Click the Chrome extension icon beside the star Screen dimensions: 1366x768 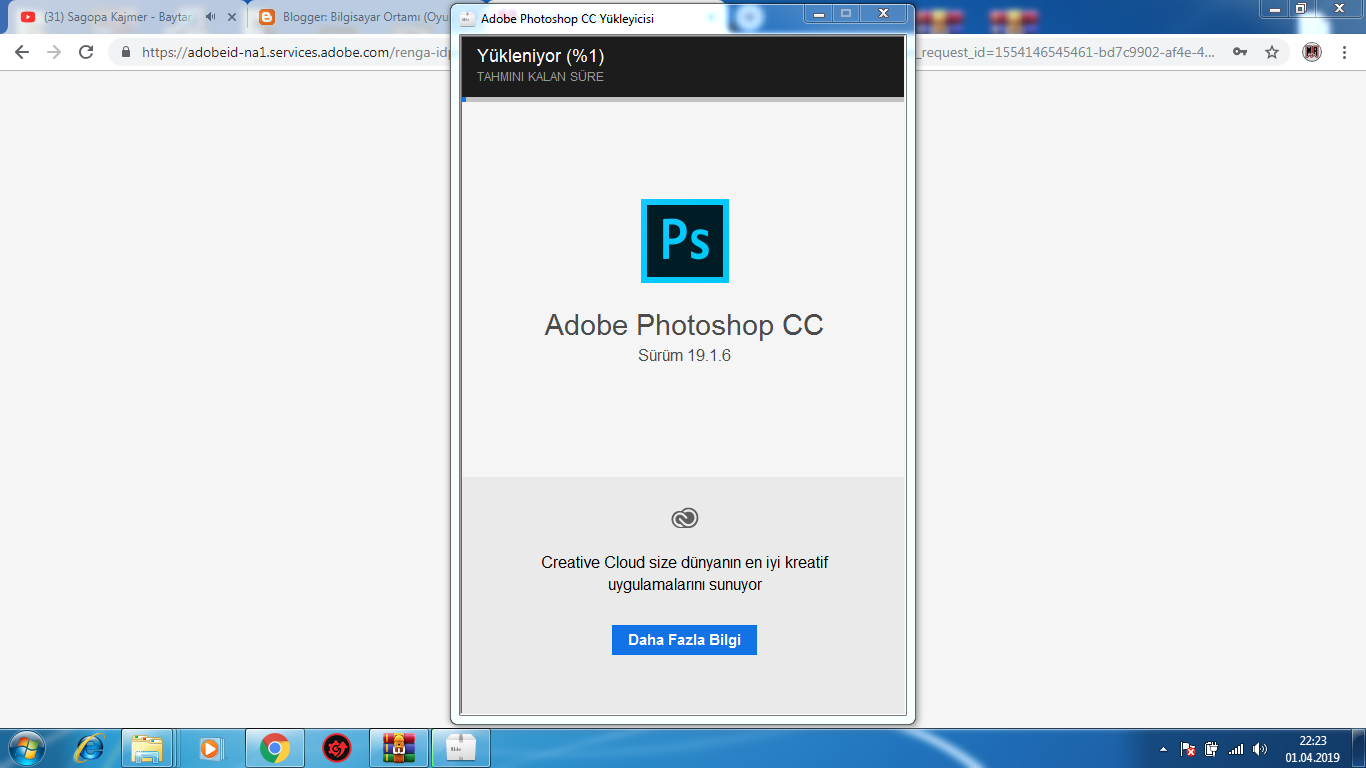[1312, 52]
